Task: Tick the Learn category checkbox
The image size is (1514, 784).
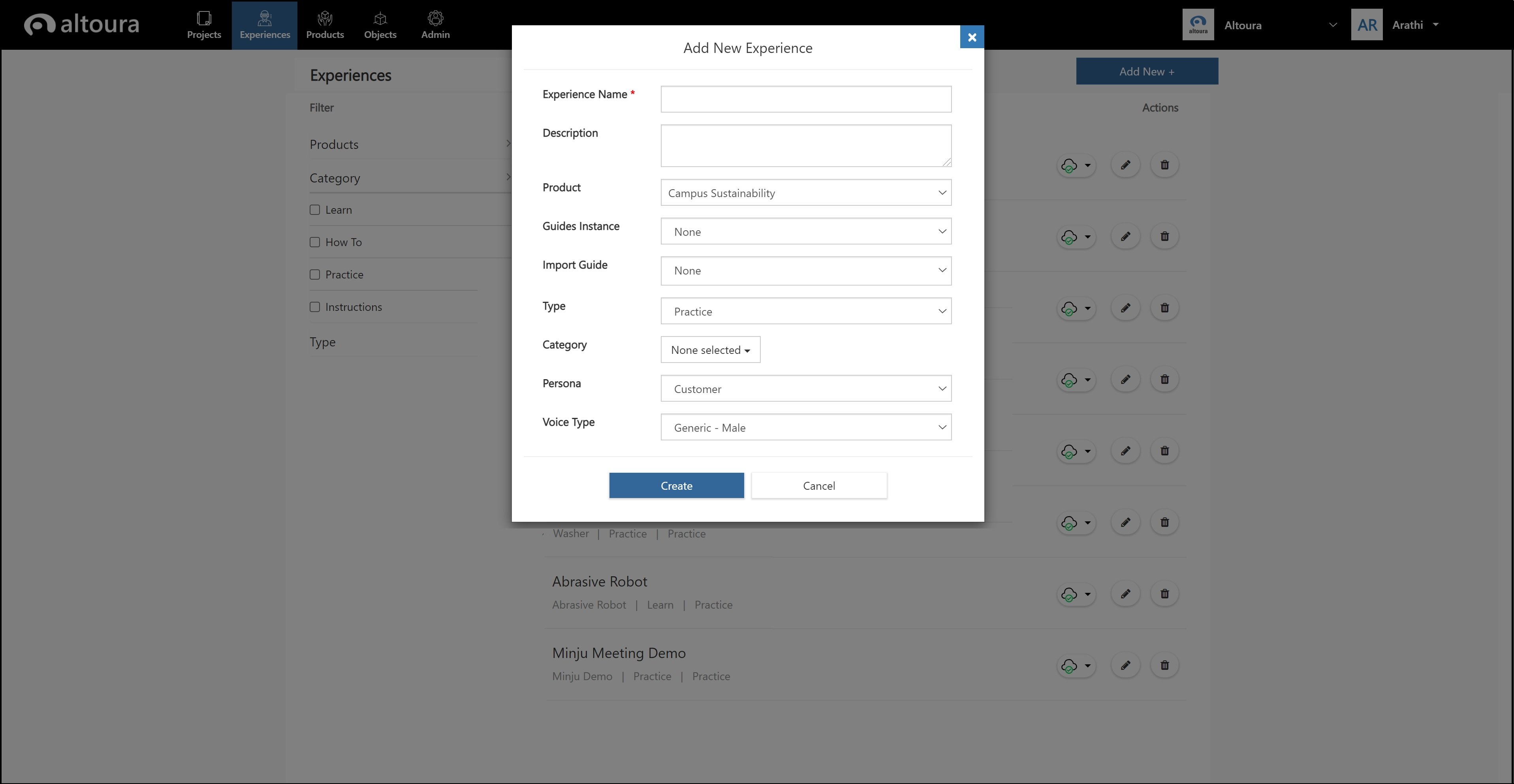Action: click(315, 210)
